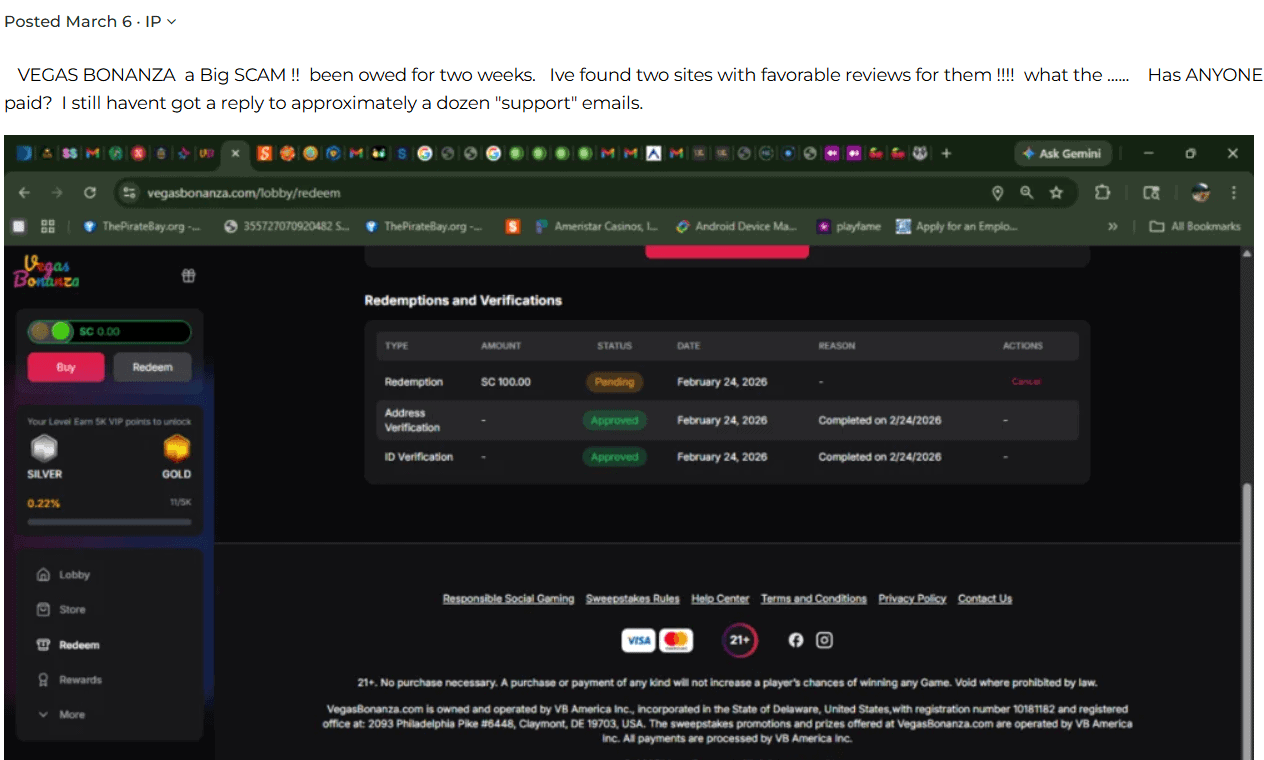Click the gift box icon beside the logo
This screenshot has width=1264, height=760.
click(x=188, y=275)
